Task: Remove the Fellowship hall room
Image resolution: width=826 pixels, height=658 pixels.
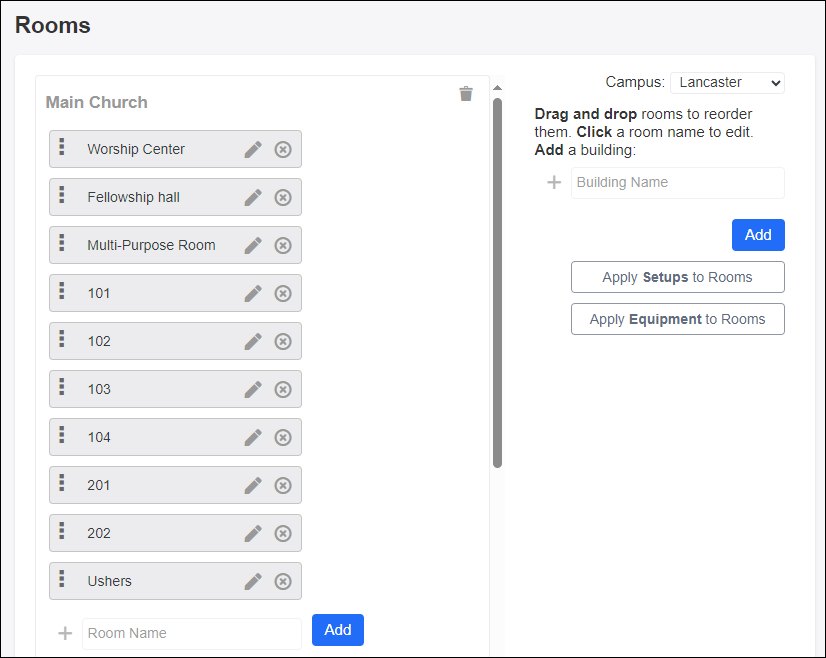Action: click(x=283, y=197)
